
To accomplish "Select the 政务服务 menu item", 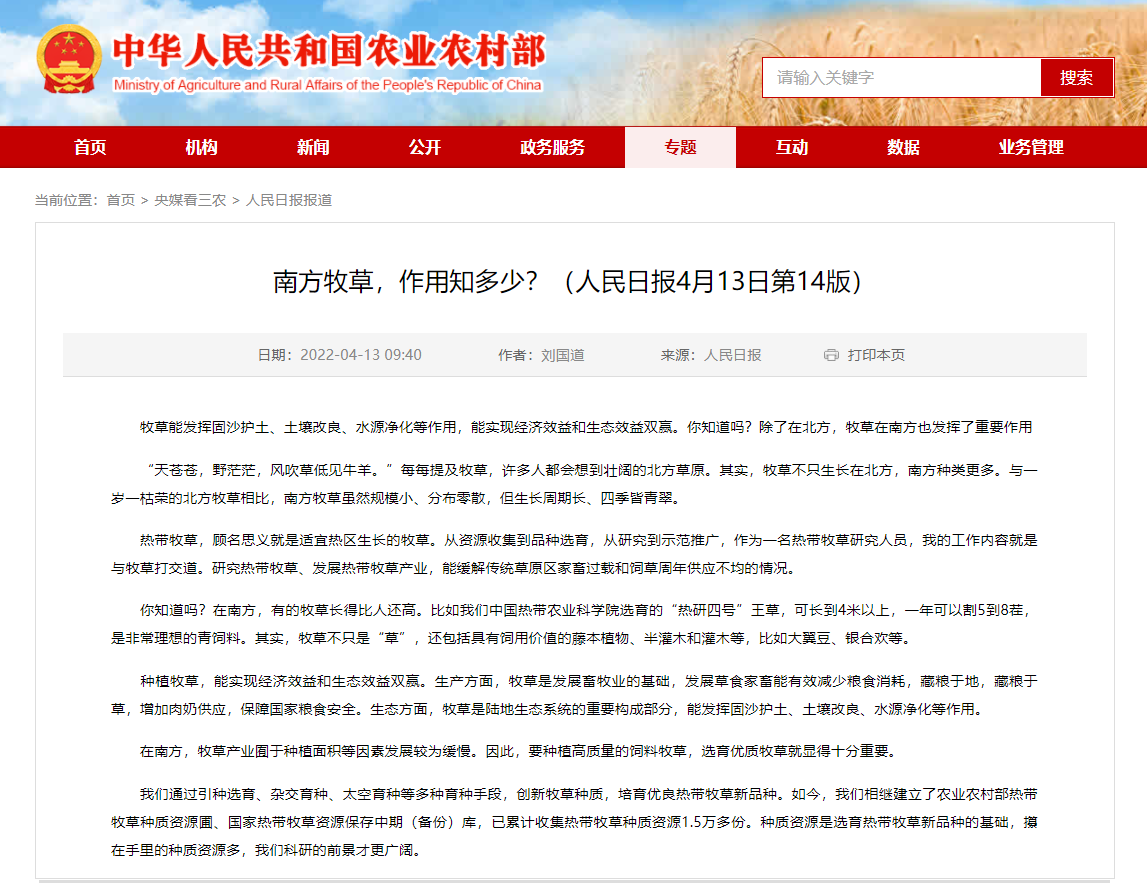I will 552,147.
